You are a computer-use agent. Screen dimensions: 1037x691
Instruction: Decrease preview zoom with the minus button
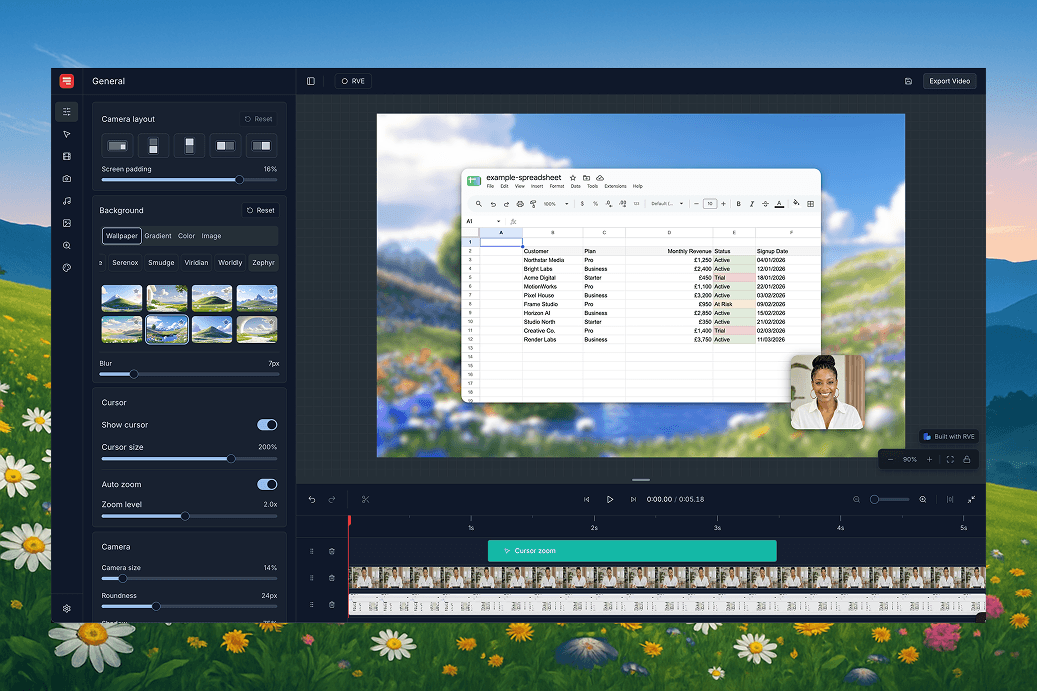890,460
